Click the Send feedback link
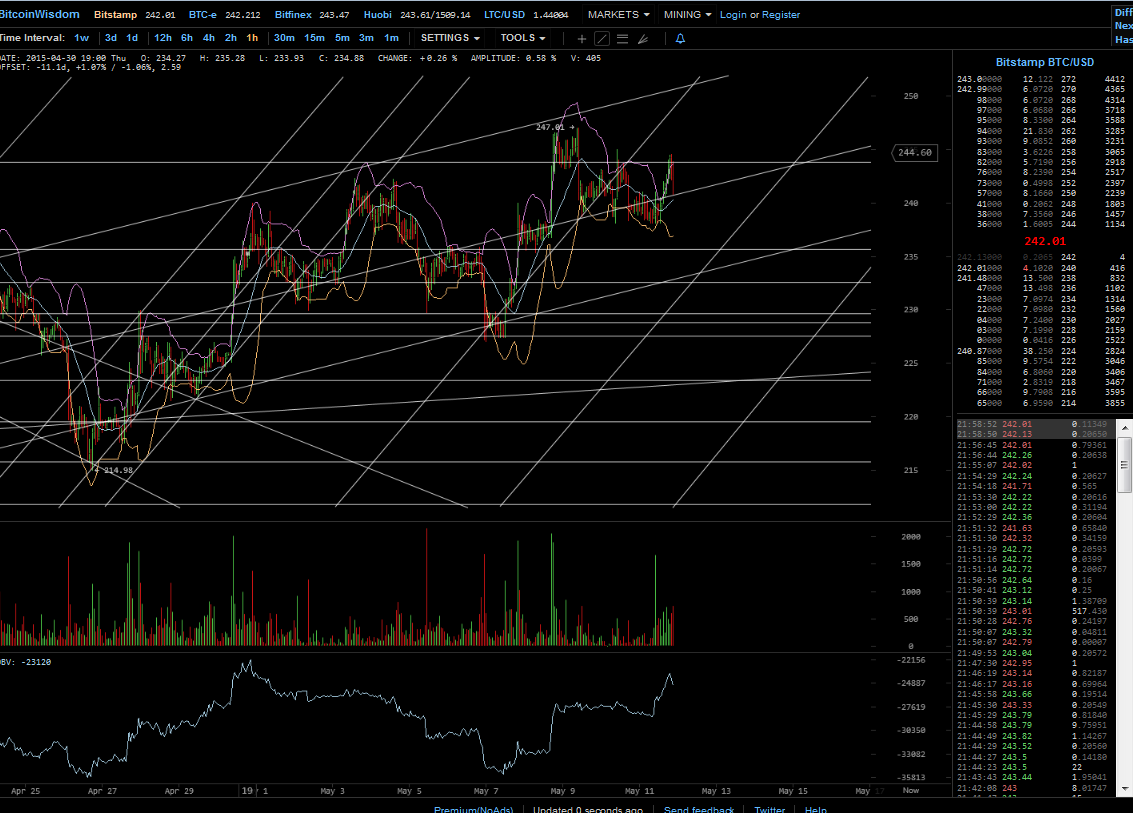1133x813 pixels. (x=699, y=809)
